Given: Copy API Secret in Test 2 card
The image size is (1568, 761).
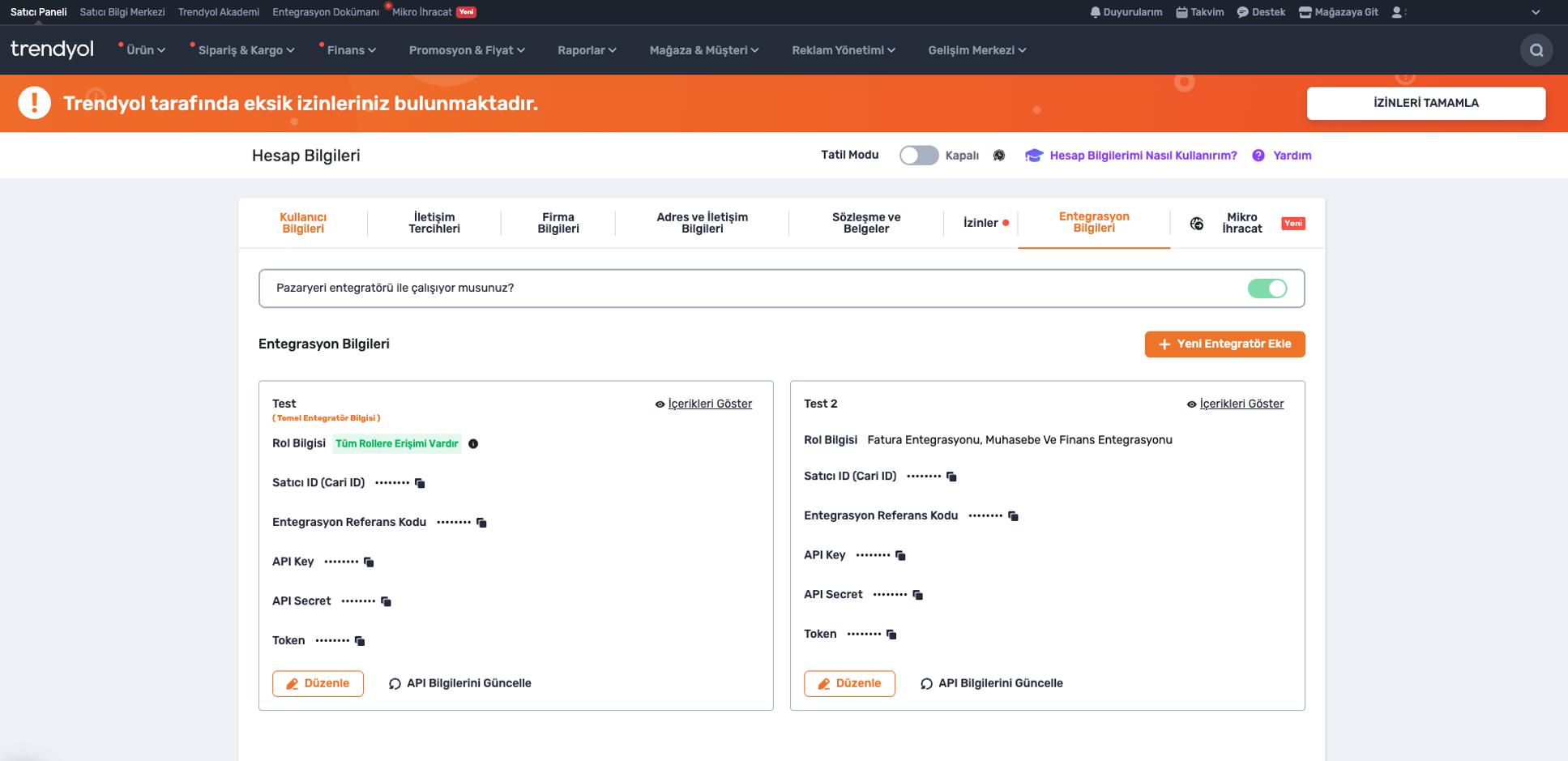Looking at the screenshot, I should (x=917, y=595).
